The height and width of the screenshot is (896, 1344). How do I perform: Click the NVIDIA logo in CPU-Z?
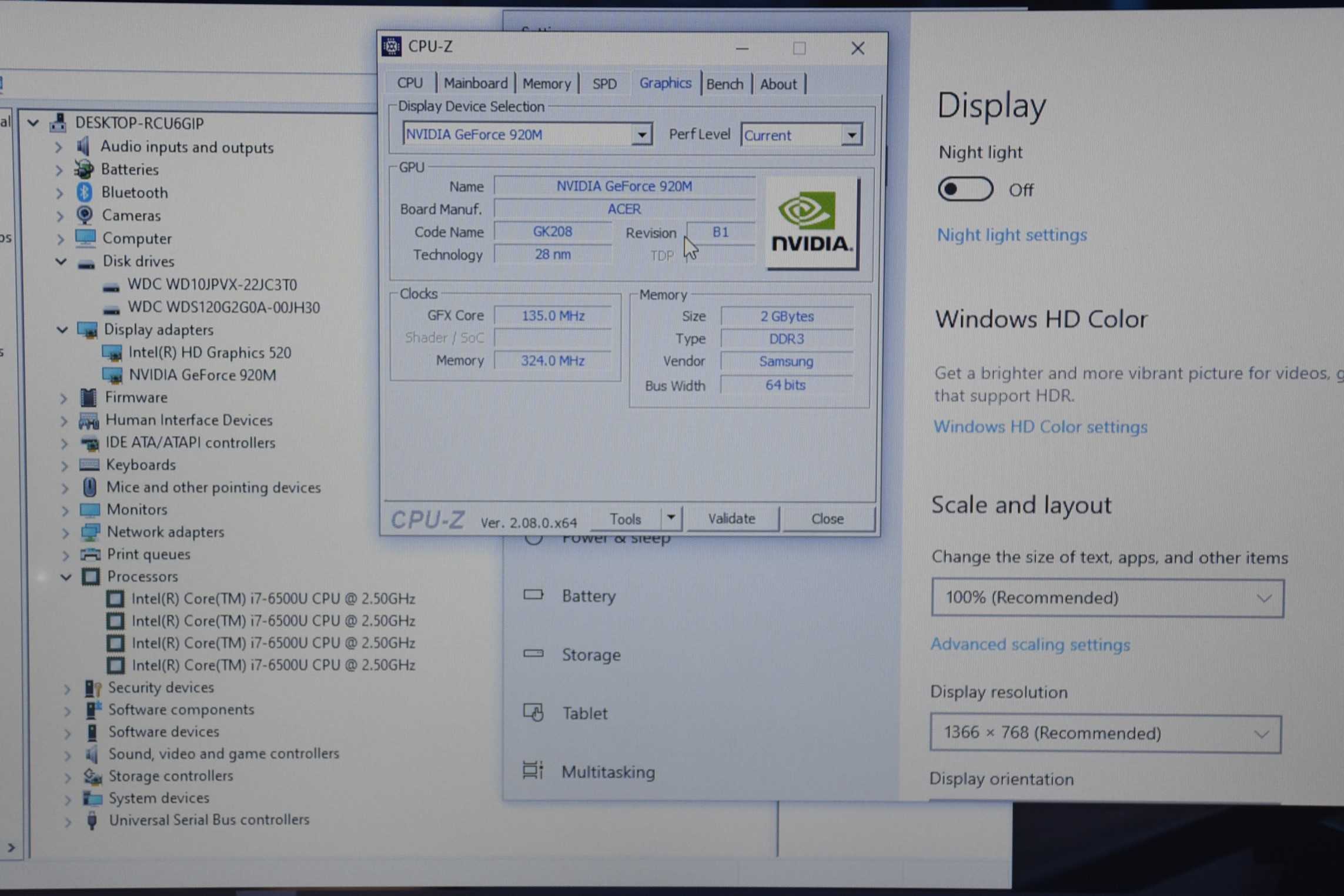[x=813, y=224]
